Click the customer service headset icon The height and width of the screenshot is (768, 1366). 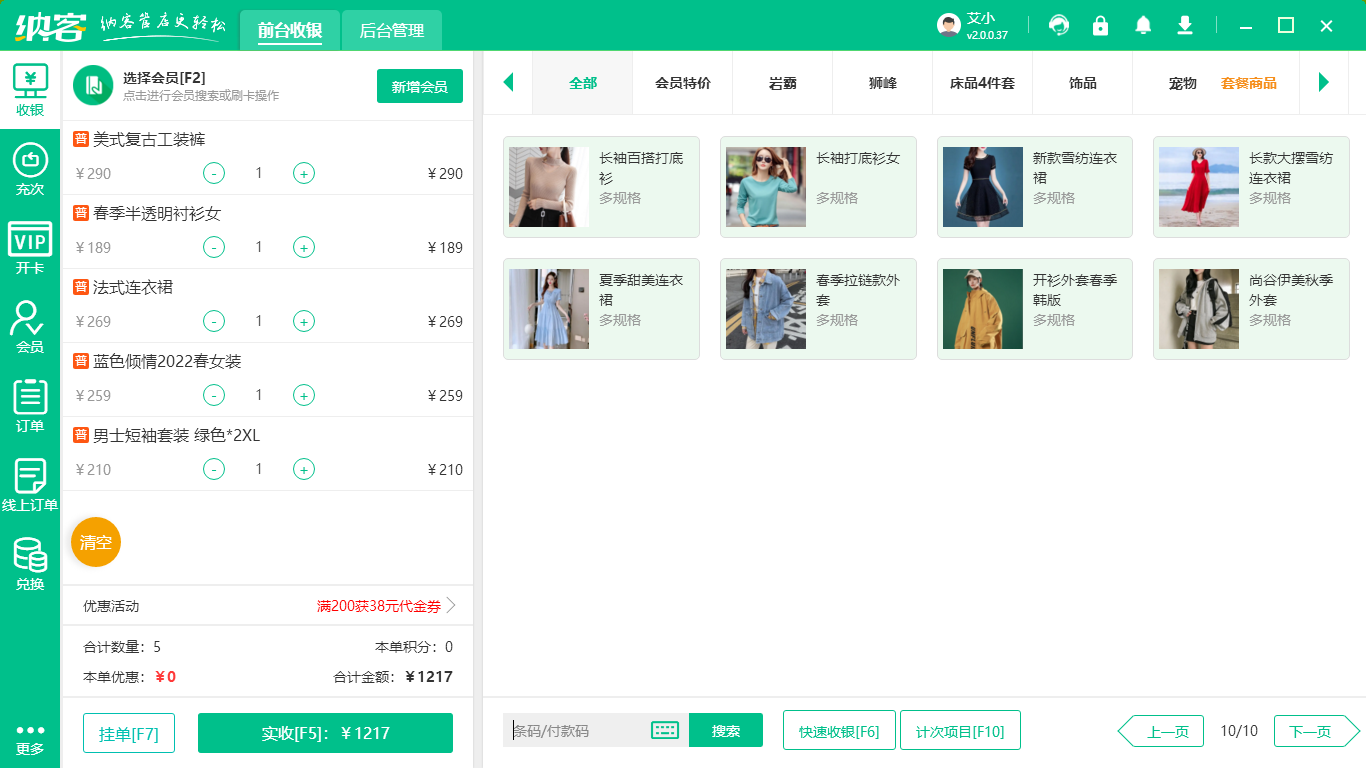tap(1058, 25)
